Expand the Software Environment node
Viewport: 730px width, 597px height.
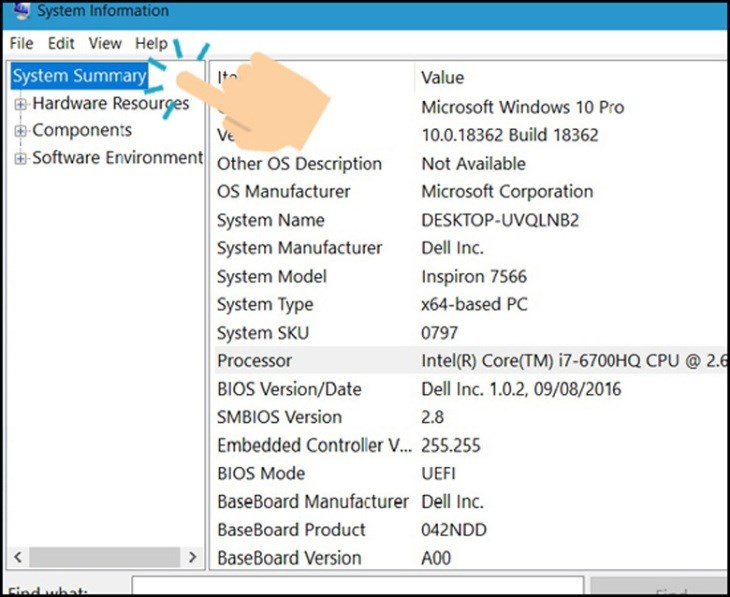20,158
